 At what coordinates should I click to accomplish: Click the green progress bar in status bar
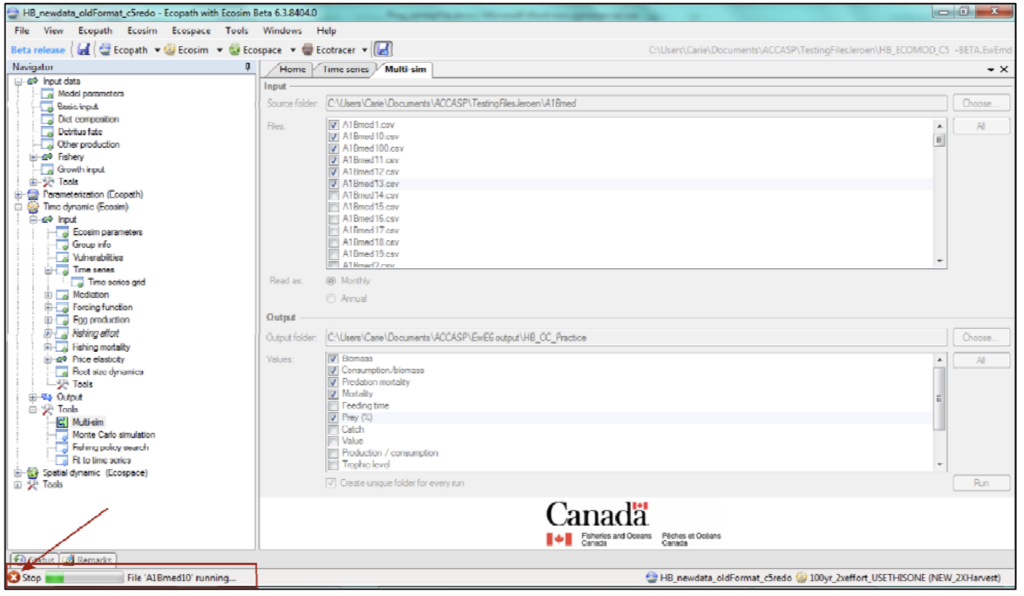[81, 578]
